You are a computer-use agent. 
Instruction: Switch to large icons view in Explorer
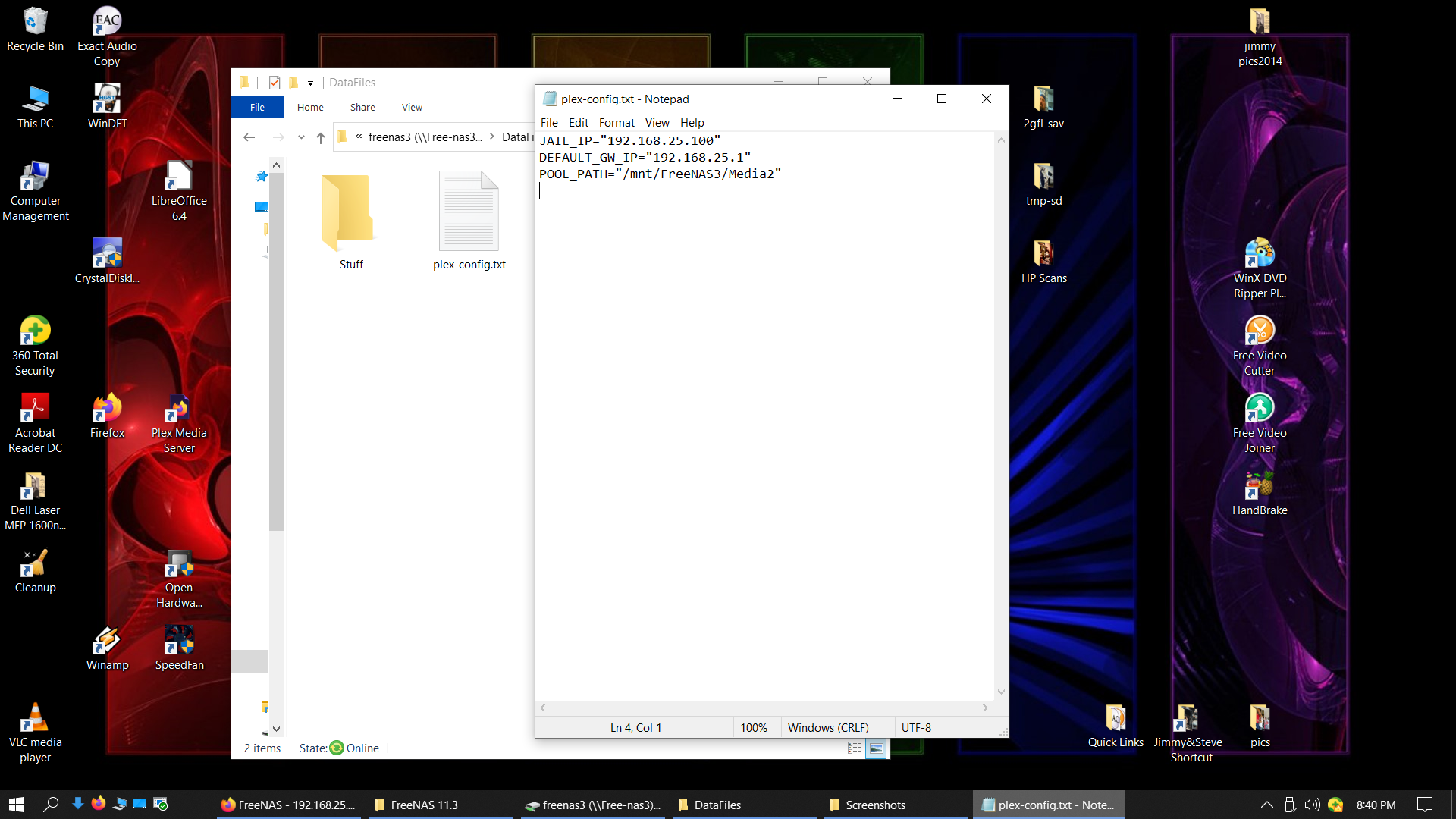pyautogui.click(x=876, y=748)
